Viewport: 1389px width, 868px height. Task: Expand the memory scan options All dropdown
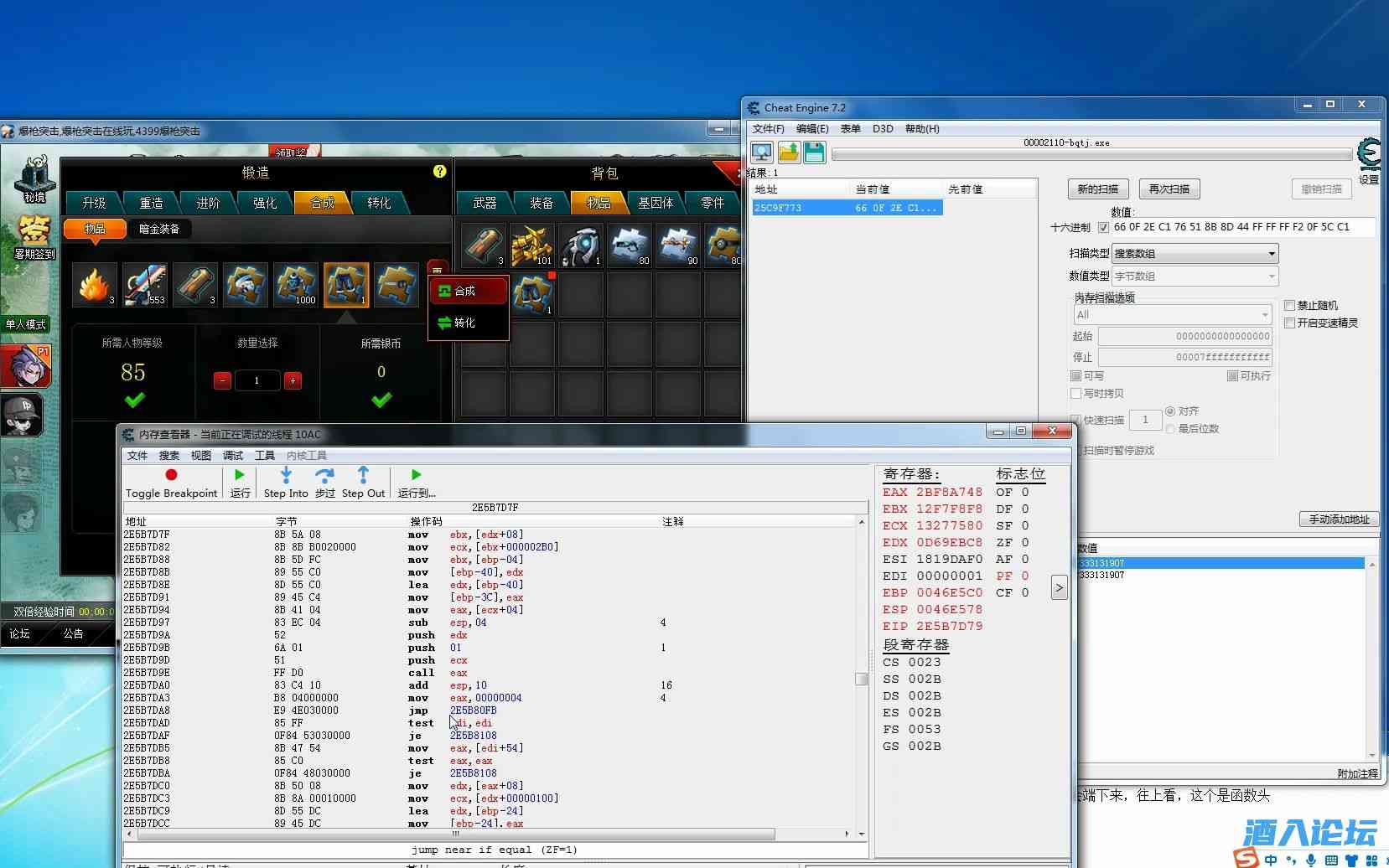1172,315
